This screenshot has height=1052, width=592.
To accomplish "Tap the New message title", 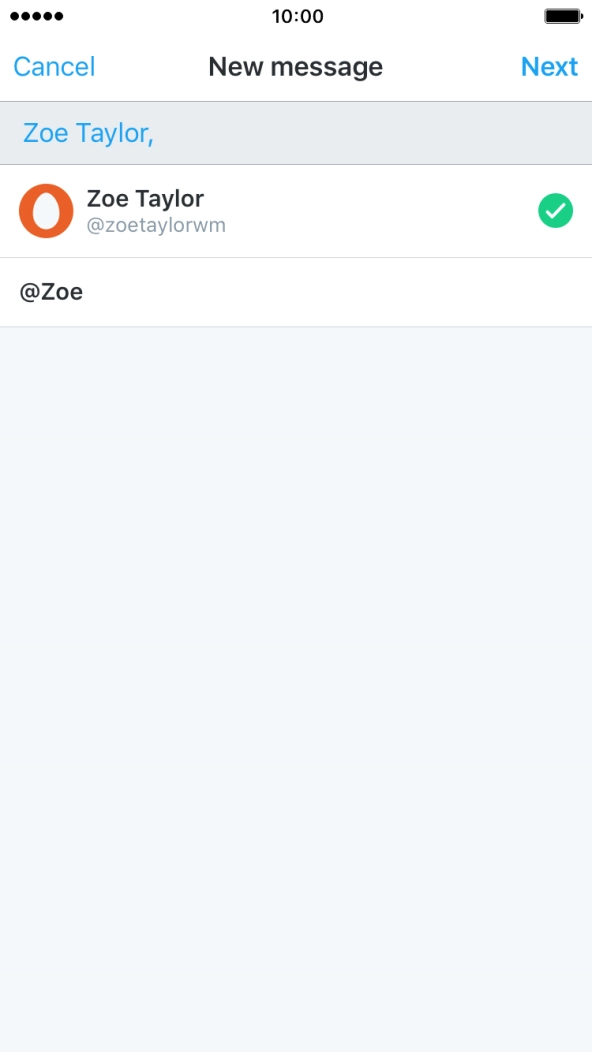I will pos(295,66).
